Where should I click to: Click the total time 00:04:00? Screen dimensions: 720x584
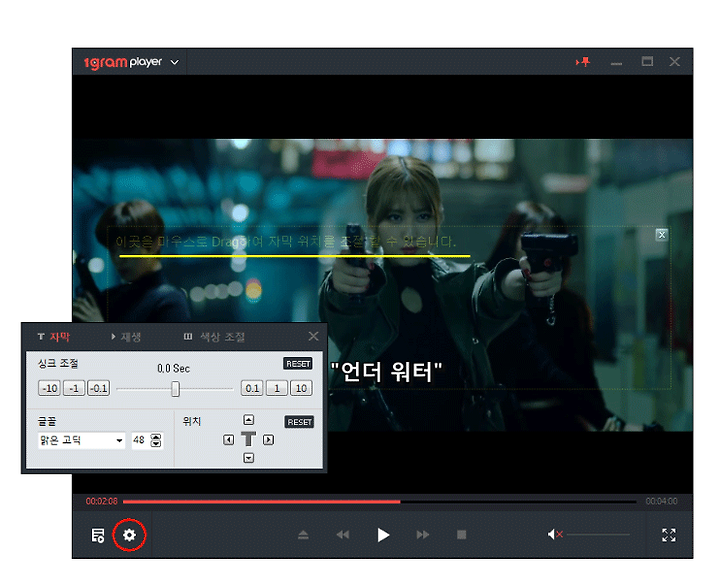coord(661,501)
